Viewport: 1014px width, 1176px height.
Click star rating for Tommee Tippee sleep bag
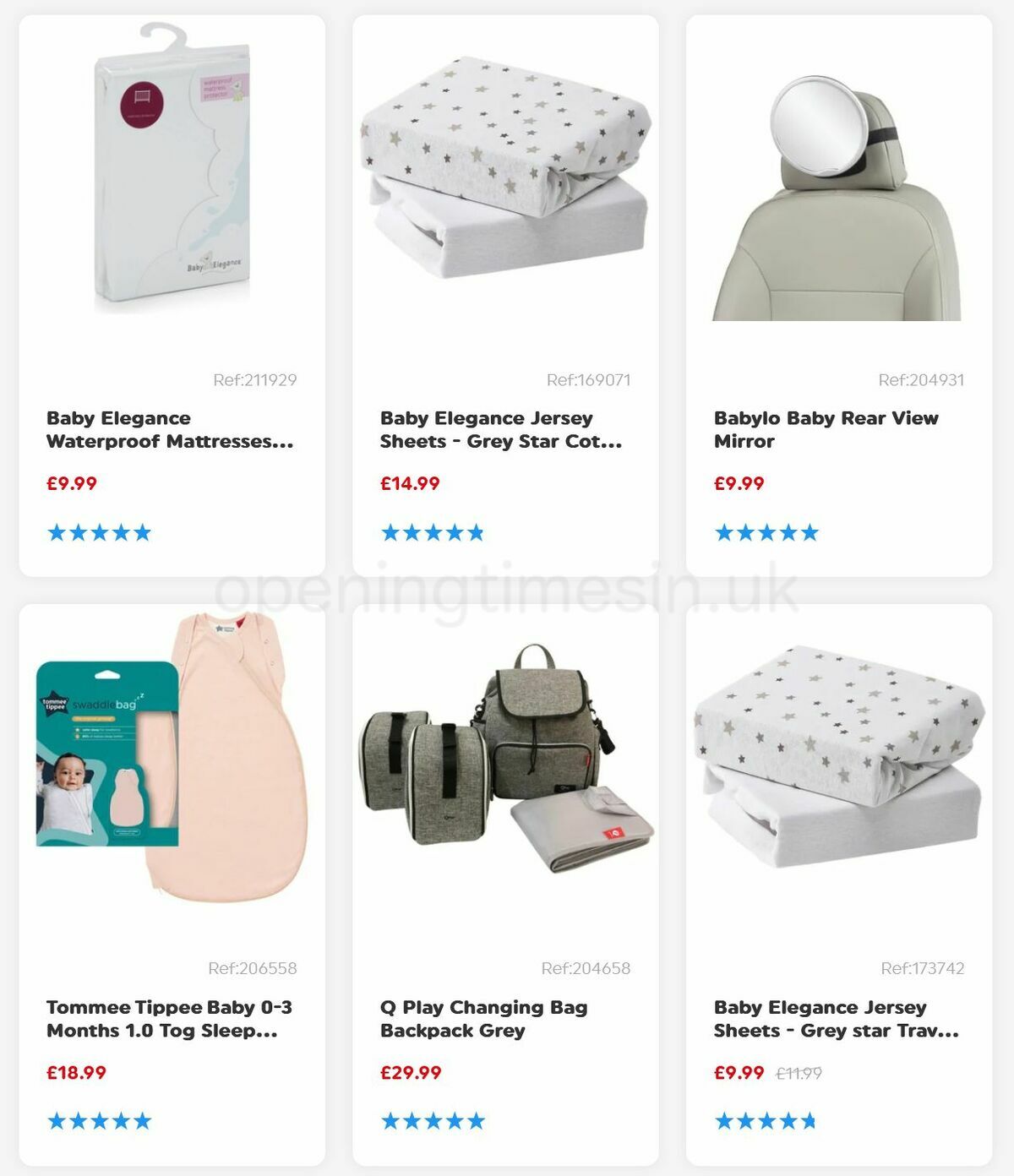(100, 1121)
